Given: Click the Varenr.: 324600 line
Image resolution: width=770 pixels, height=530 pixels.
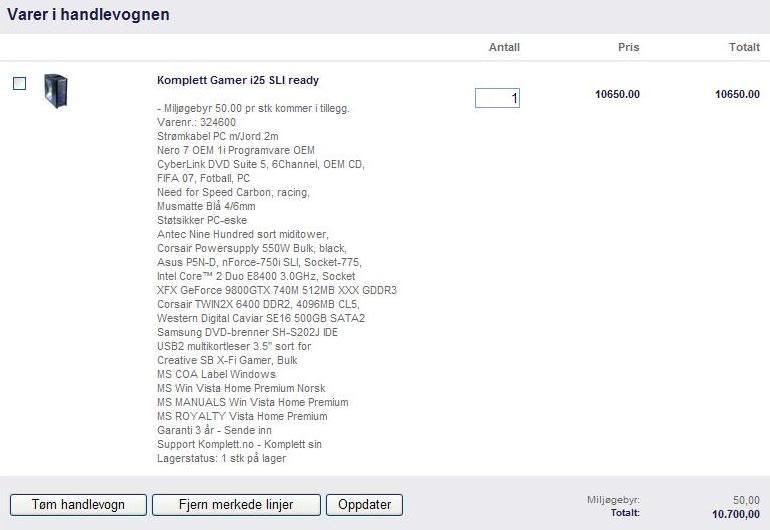Looking at the screenshot, I should [x=197, y=122].
